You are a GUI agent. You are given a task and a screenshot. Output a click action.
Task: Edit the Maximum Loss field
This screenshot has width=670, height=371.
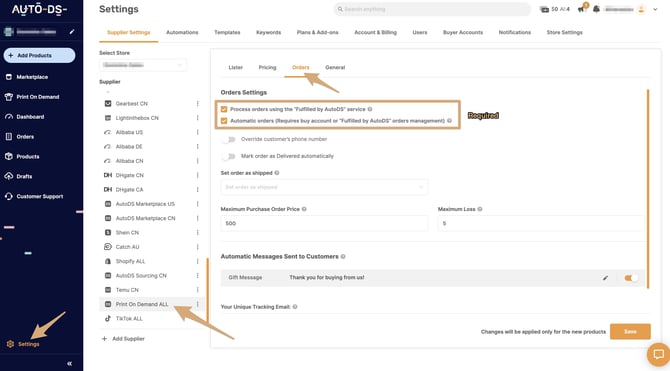[x=541, y=223]
